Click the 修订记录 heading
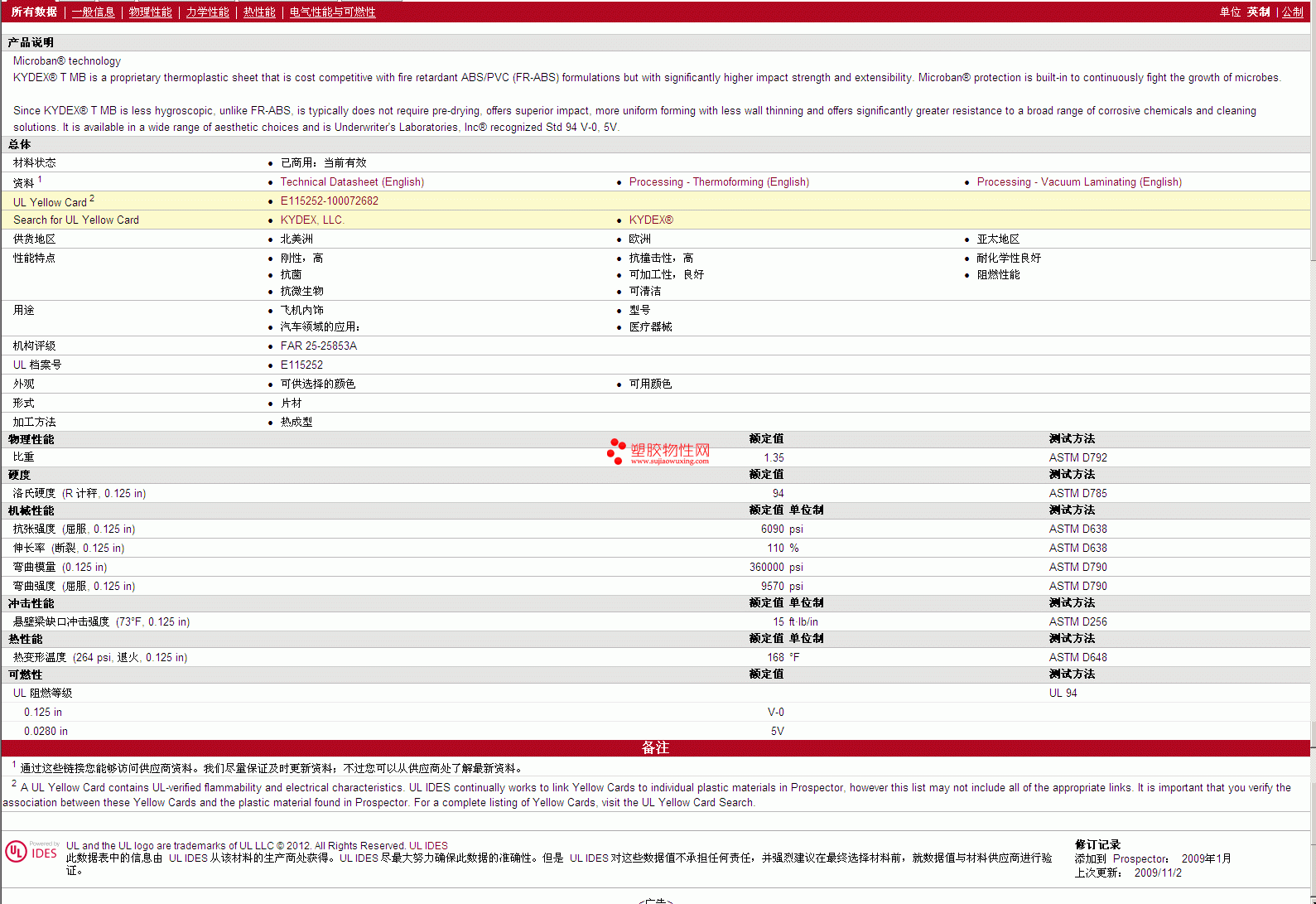1316x904 pixels. click(1097, 844)
